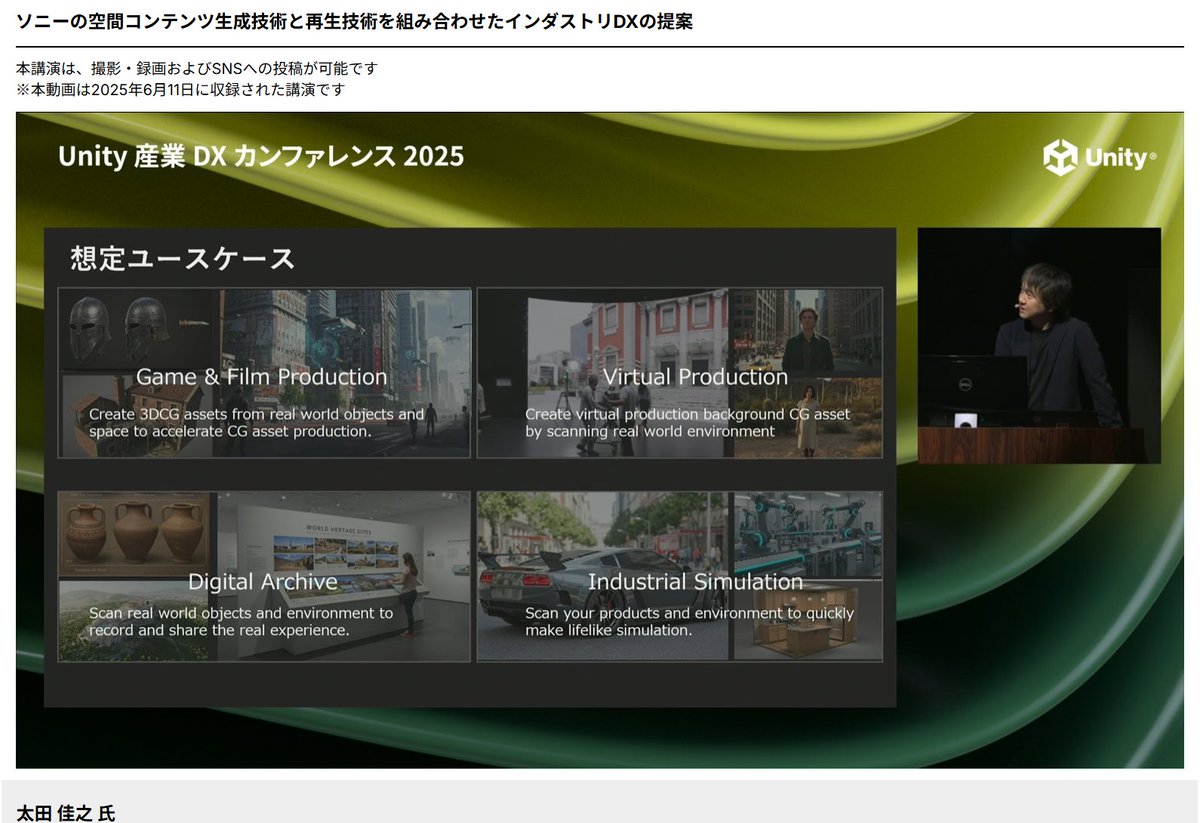This screenshot has width=1200, height=823.
Task: Click the session title about Sony spatial content
Action: pyautogui.click(x=355, y=21)
